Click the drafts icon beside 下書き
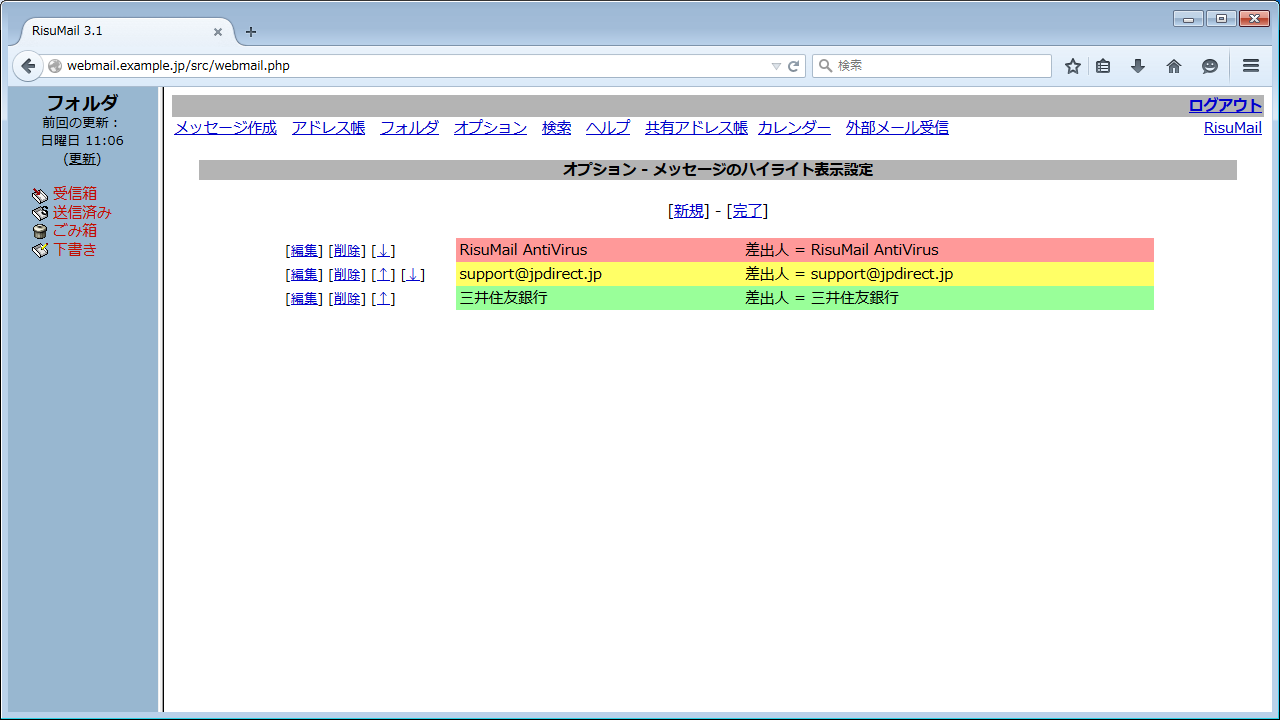 point(40,250)
